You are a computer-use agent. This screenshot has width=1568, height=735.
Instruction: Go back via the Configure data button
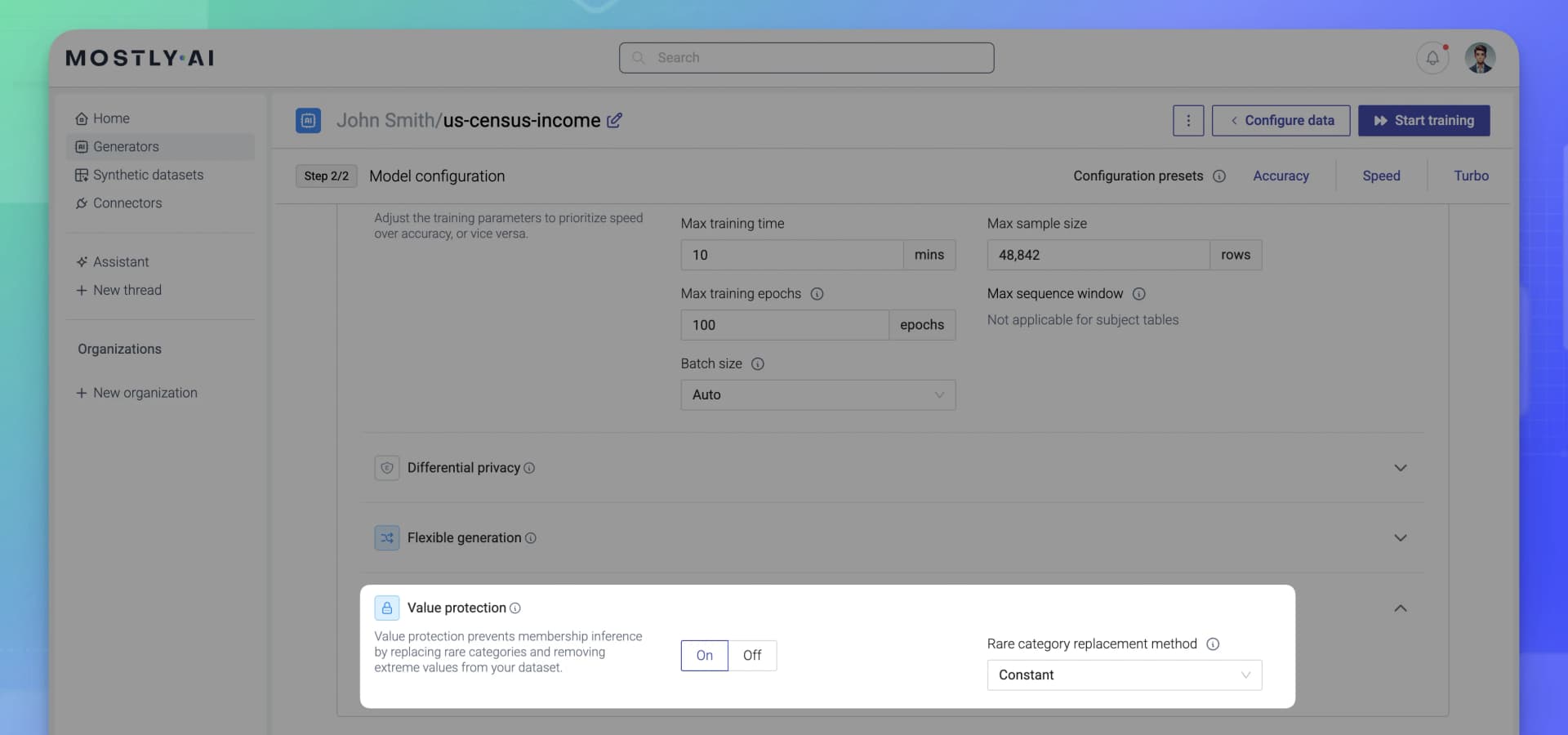tap(1281, 120)
